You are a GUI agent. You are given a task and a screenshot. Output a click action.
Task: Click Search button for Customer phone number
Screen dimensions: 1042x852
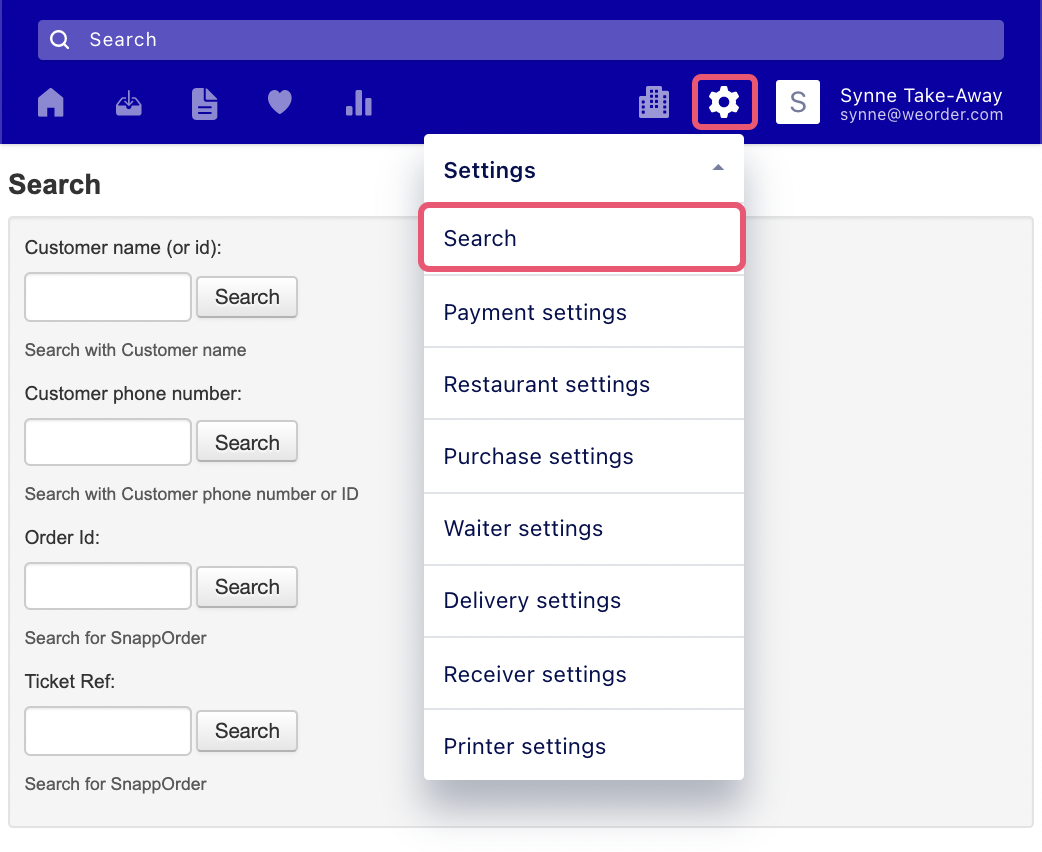point(247,442)
